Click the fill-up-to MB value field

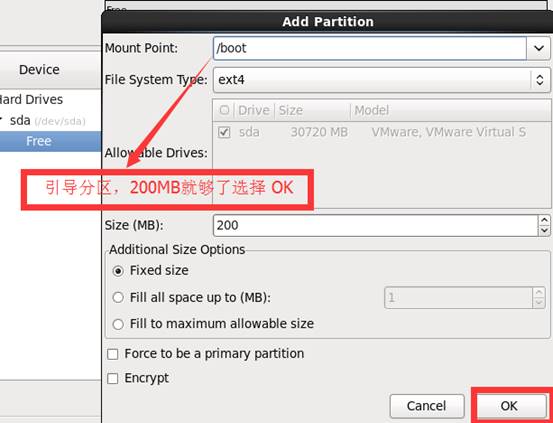click(x=458, y=298)
